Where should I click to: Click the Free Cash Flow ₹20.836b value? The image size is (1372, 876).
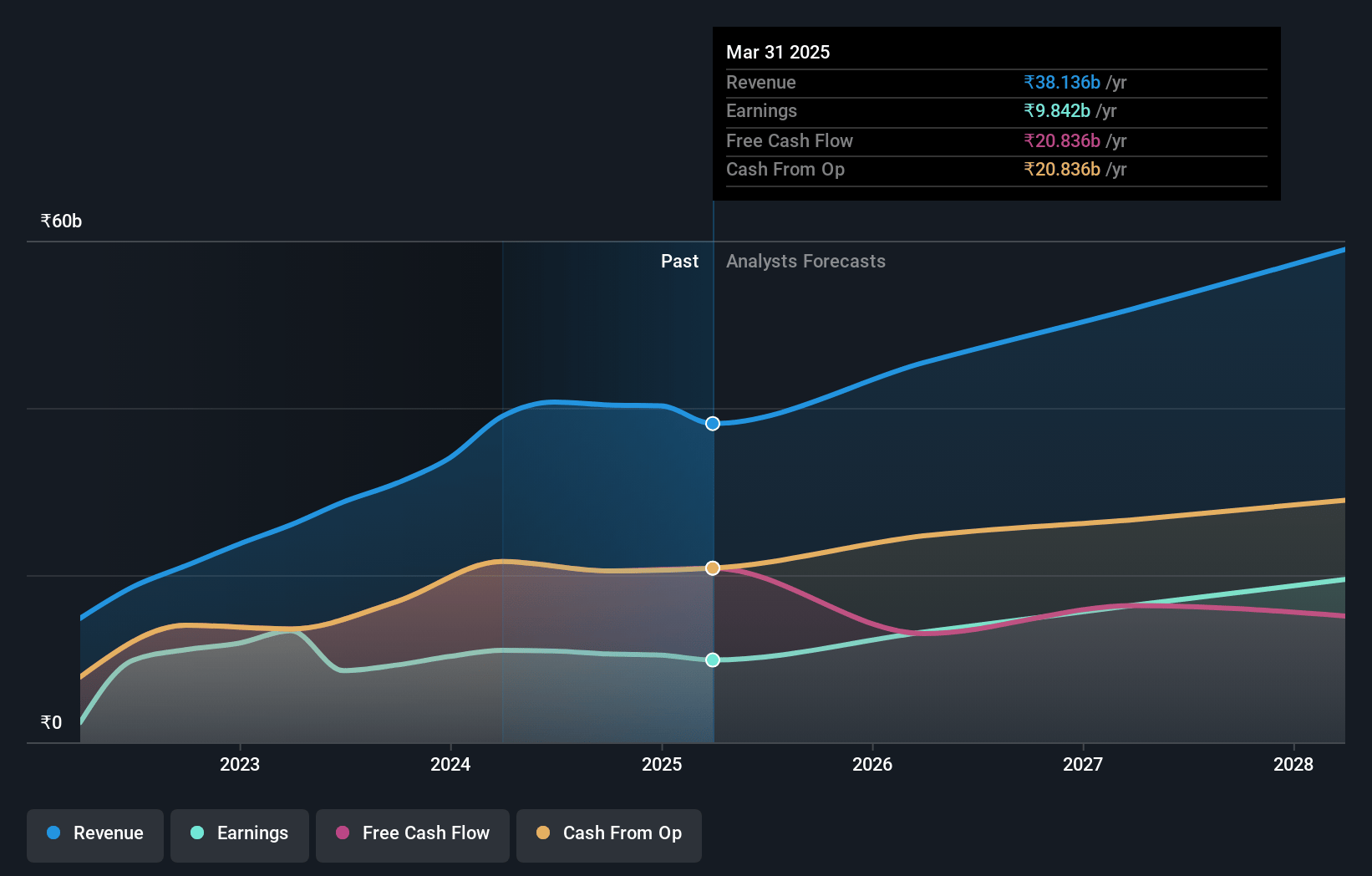[x=1062, y=140]
